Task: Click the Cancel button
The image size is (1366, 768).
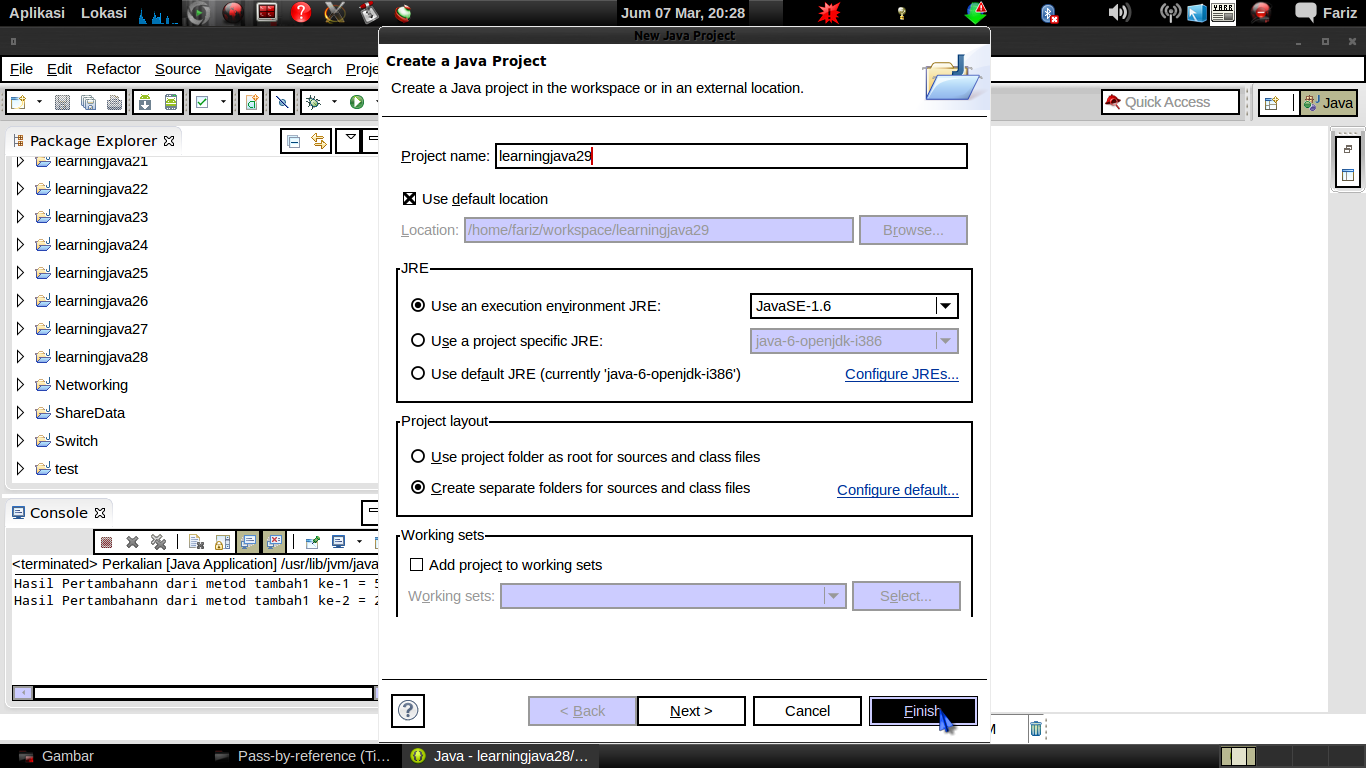Action: pyautogui.click(x=807, y=711)
